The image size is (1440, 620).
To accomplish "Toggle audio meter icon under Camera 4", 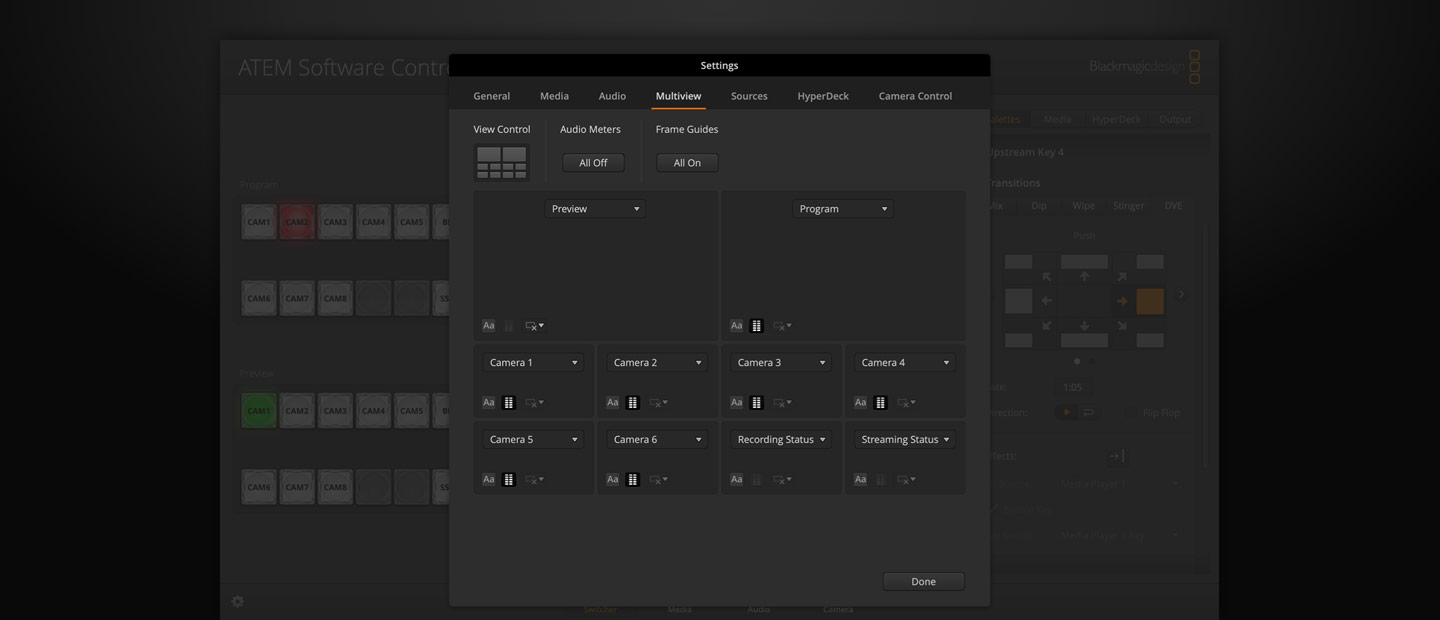I will tap(881, 403).
